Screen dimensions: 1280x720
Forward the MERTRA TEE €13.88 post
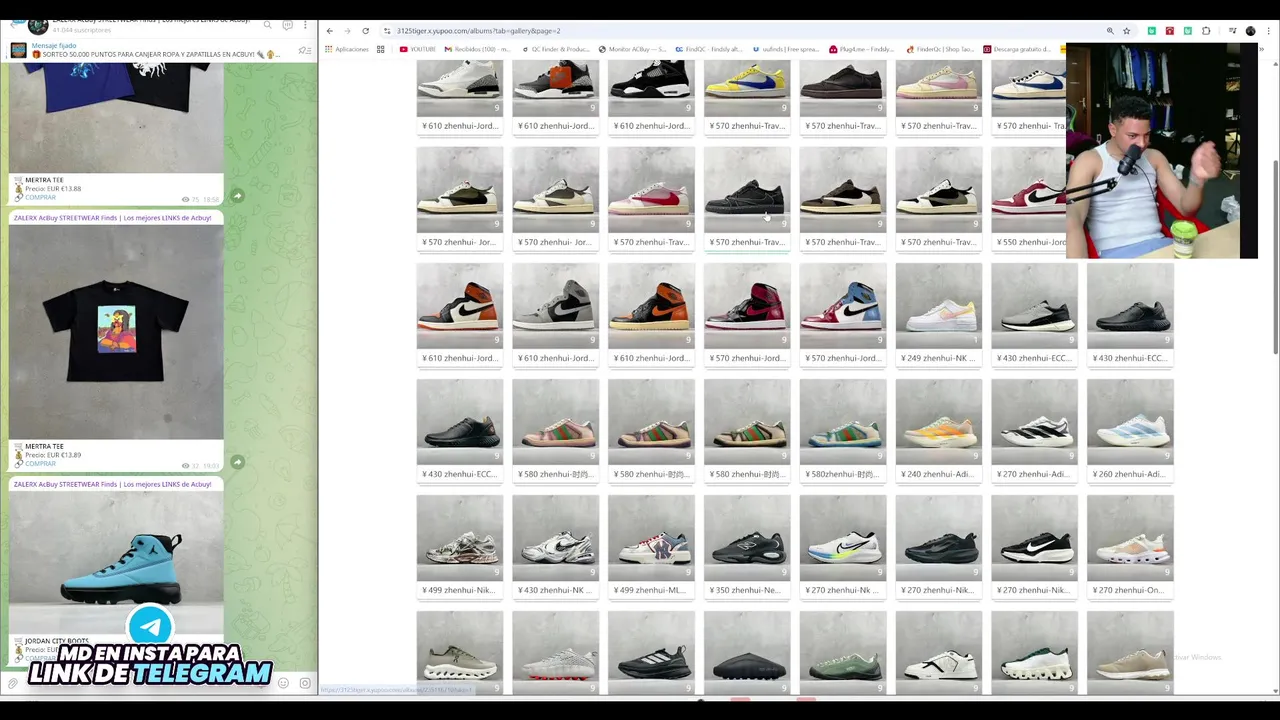tap(237, 196)
